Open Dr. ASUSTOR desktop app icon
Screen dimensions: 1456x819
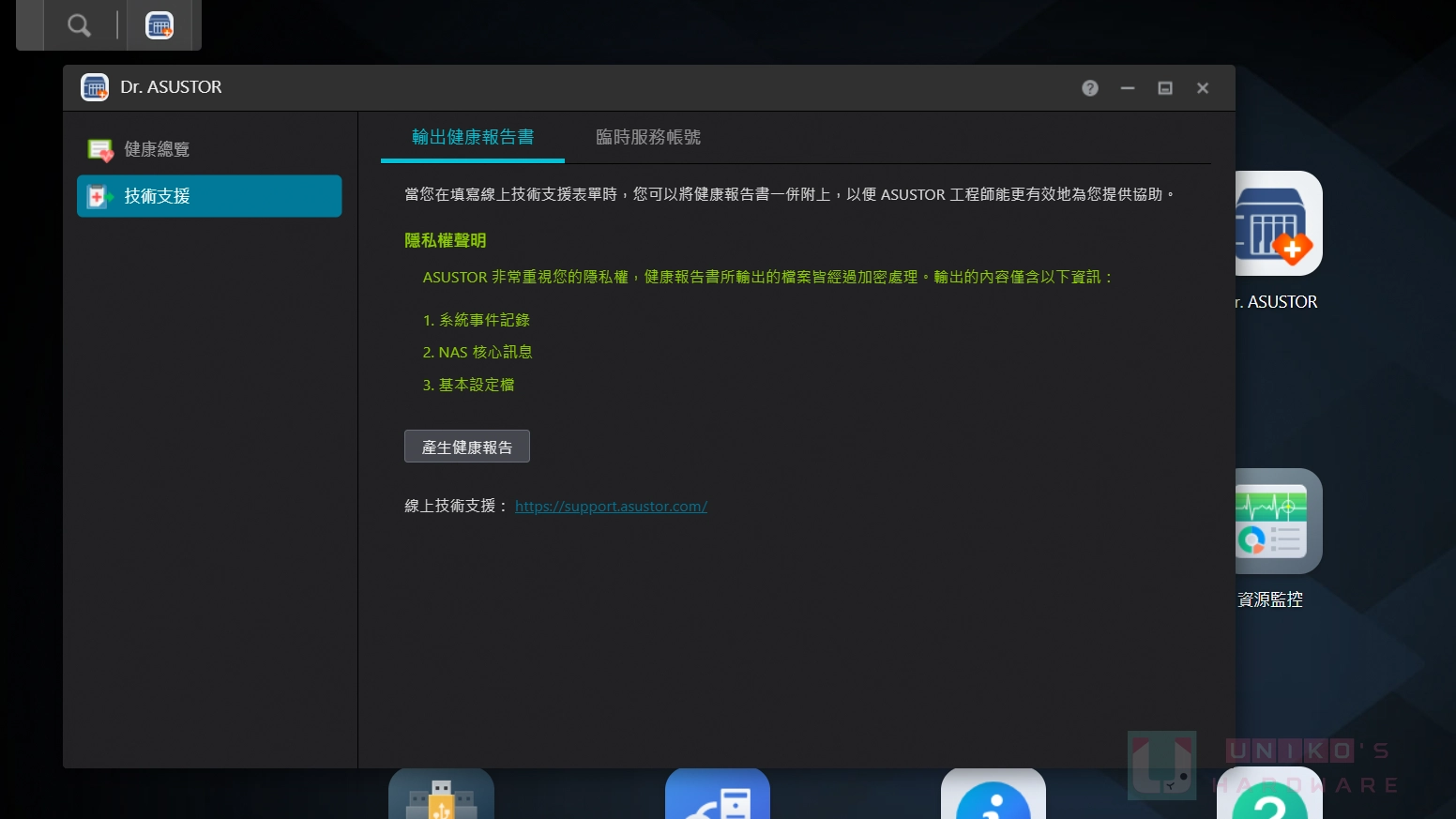point(1279,223)
